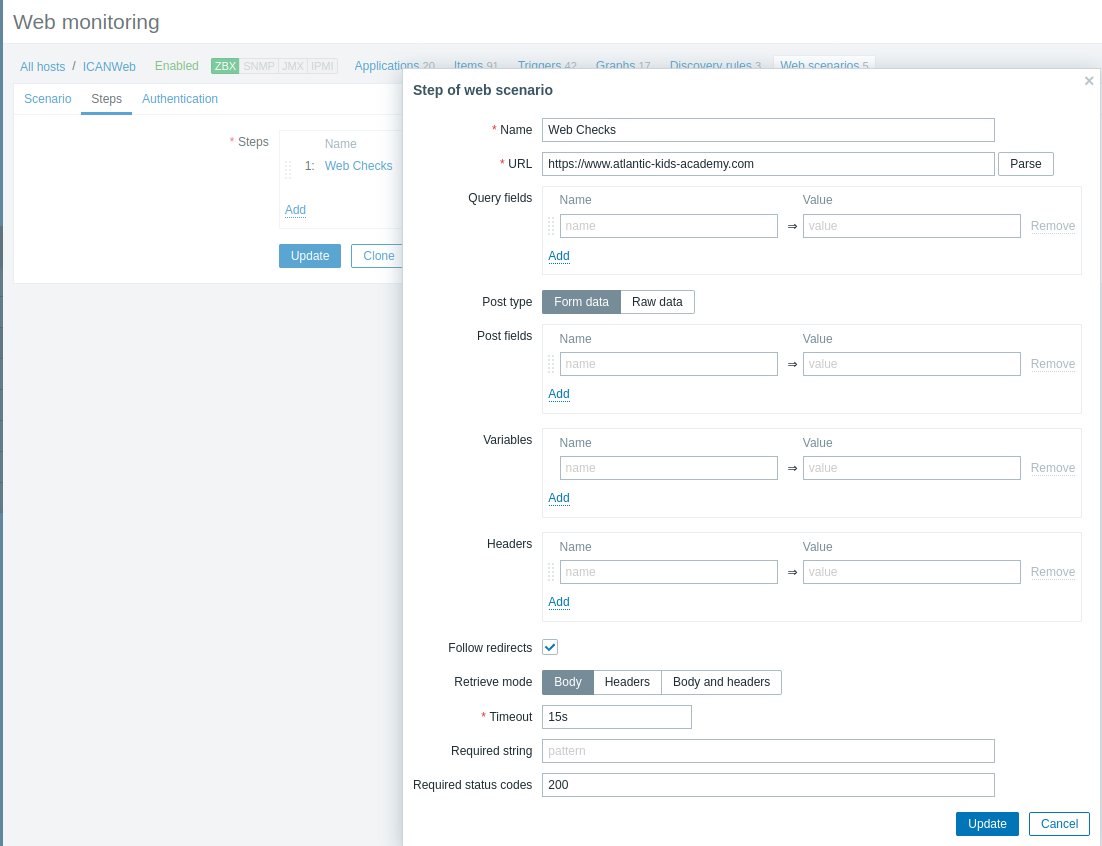Focus the Post fields name input

(668, 364)
